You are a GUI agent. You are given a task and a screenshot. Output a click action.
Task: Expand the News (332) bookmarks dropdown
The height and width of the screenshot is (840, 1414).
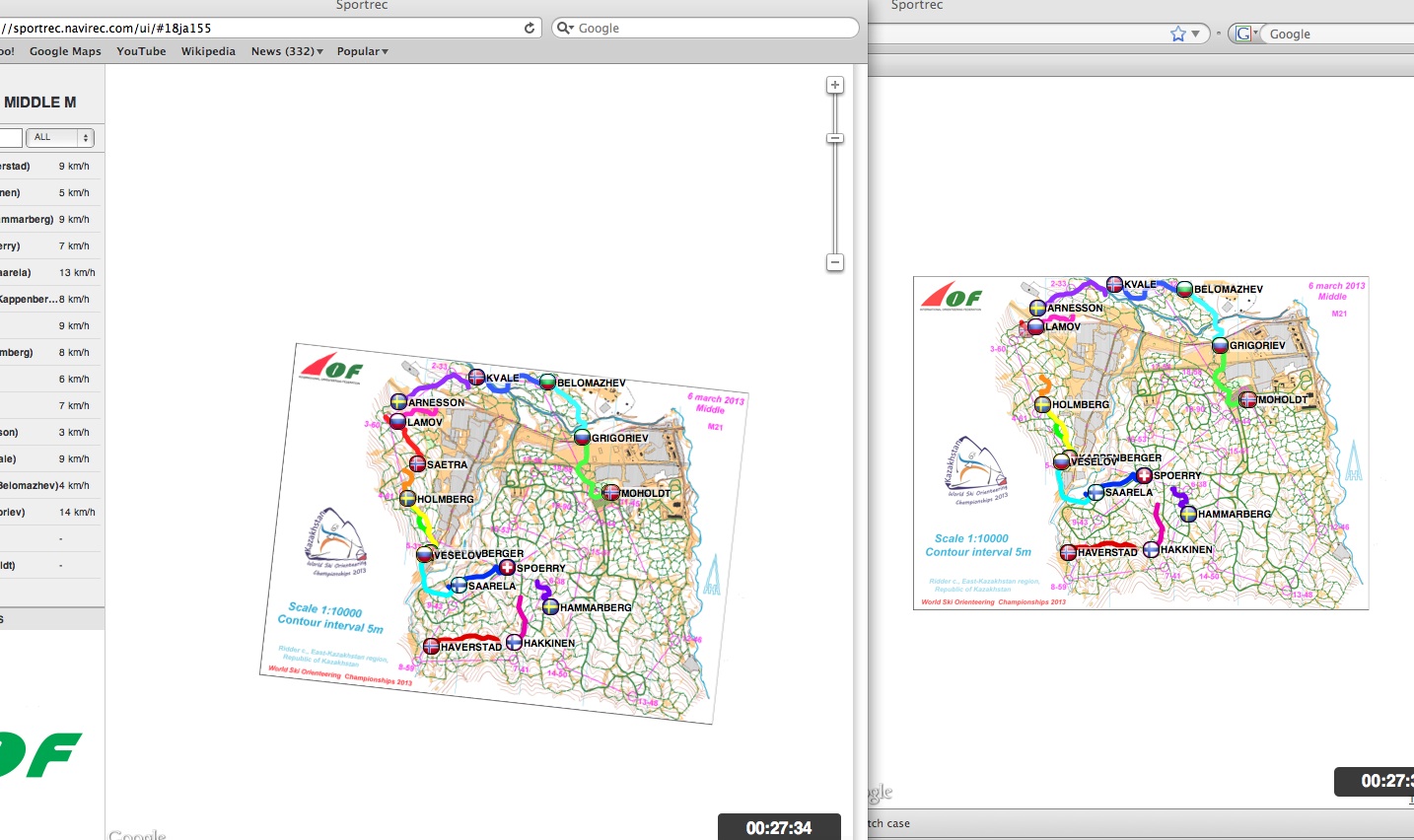click(x=287, y=51)
